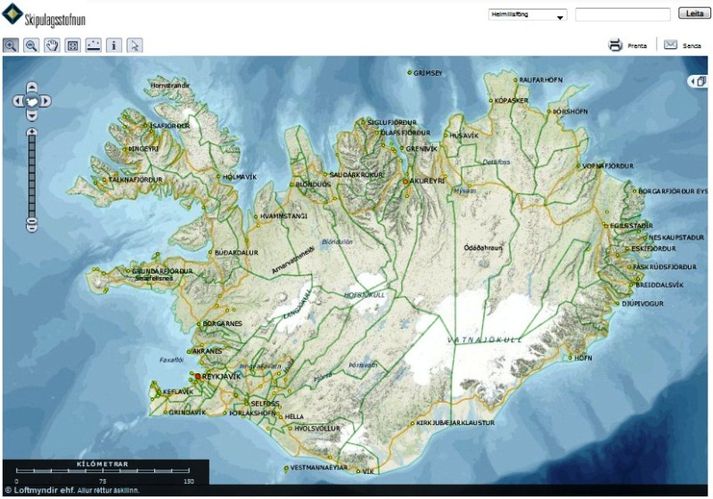Click the Vatnajökull glacier label
Screen dimensions: 713x499
pos(484,340)
